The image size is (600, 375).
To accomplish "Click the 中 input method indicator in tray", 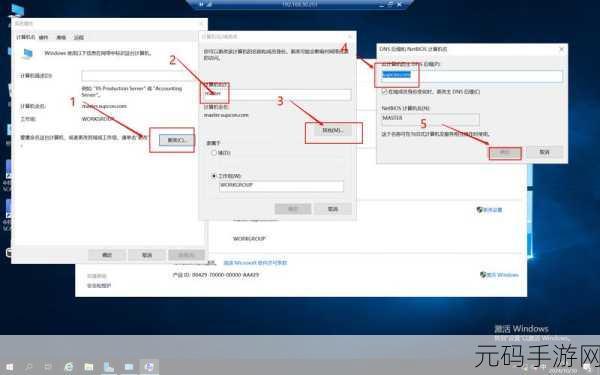I will [543, 367].
